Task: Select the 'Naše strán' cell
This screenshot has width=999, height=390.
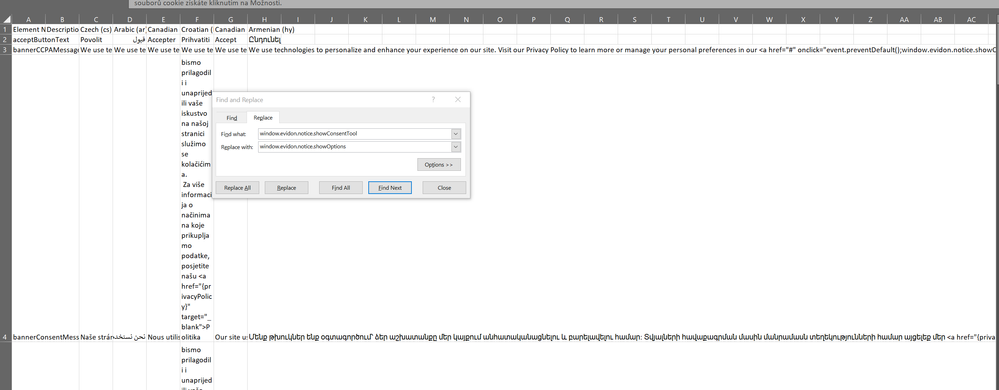Action: pyautogui.click(x=96, y=336)
